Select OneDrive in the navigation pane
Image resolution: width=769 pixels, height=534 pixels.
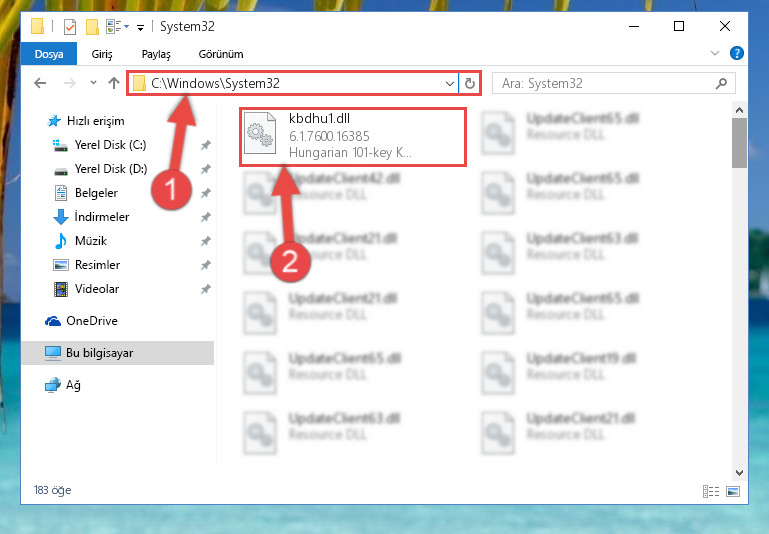tap(81, 321)
